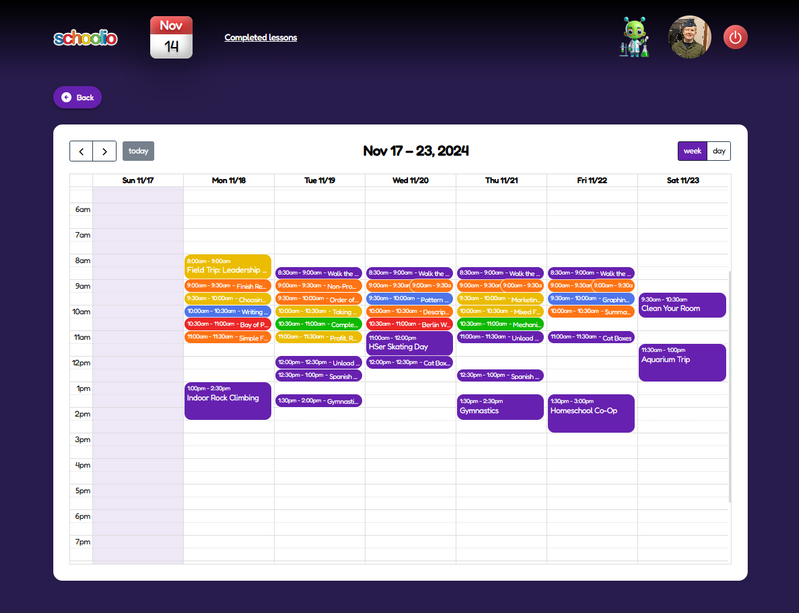The height and width of the screenshot is (613, 799).
Task: Click the green alien mascot icon
Action: pos(635,37)
